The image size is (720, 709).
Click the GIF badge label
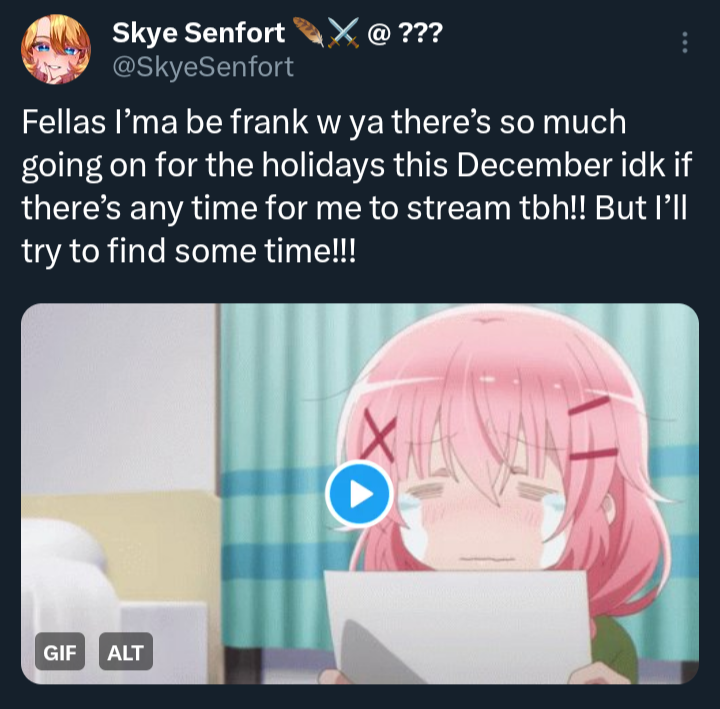pos(60,652)
